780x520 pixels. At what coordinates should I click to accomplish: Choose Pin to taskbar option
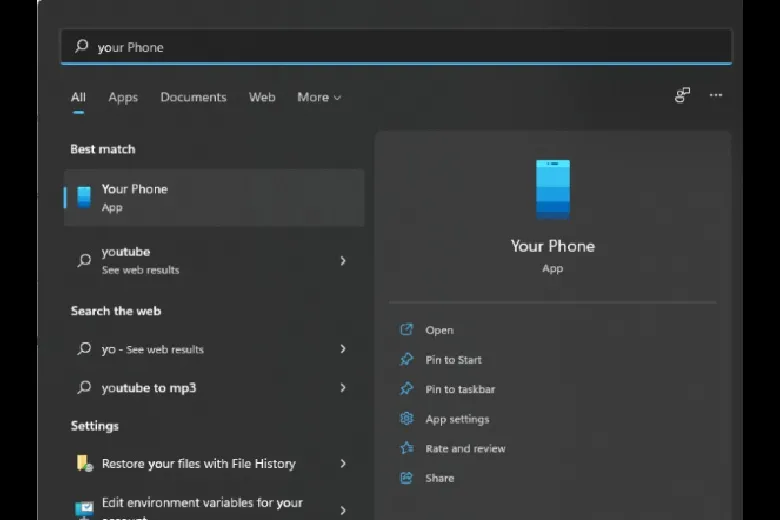(460, 389)
